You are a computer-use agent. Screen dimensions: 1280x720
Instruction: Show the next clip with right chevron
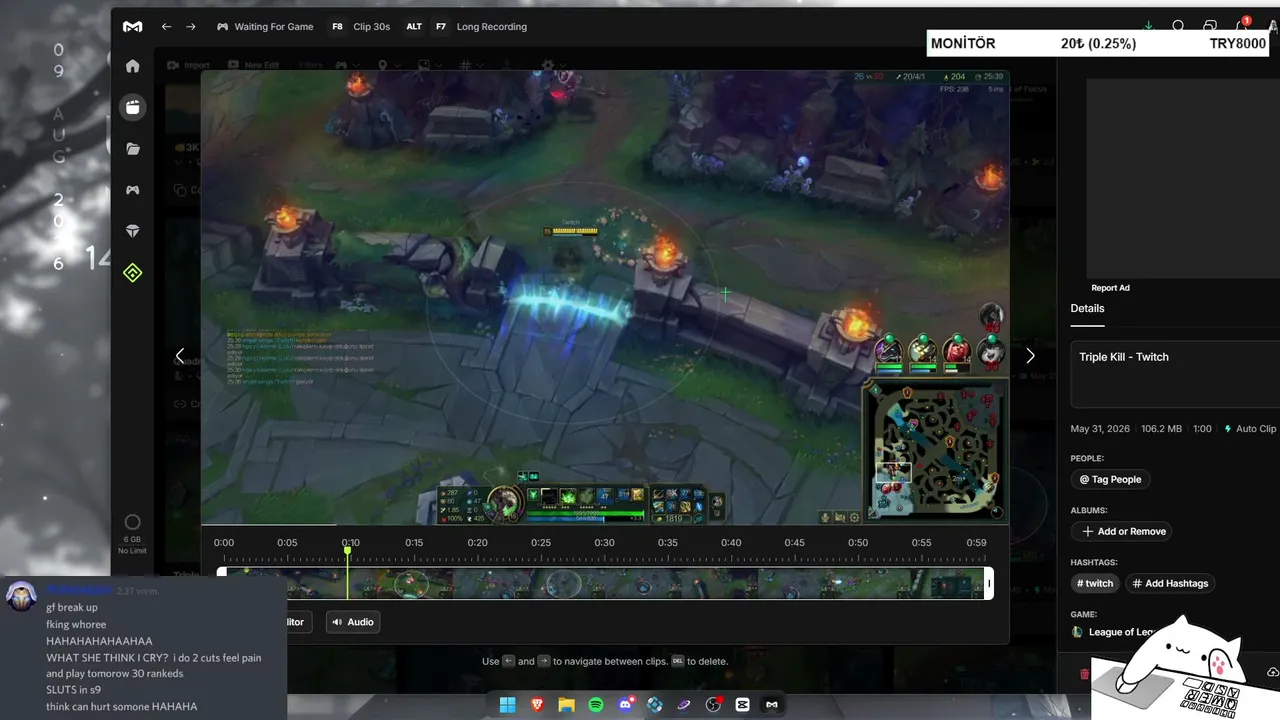(x=1030, y=355)
